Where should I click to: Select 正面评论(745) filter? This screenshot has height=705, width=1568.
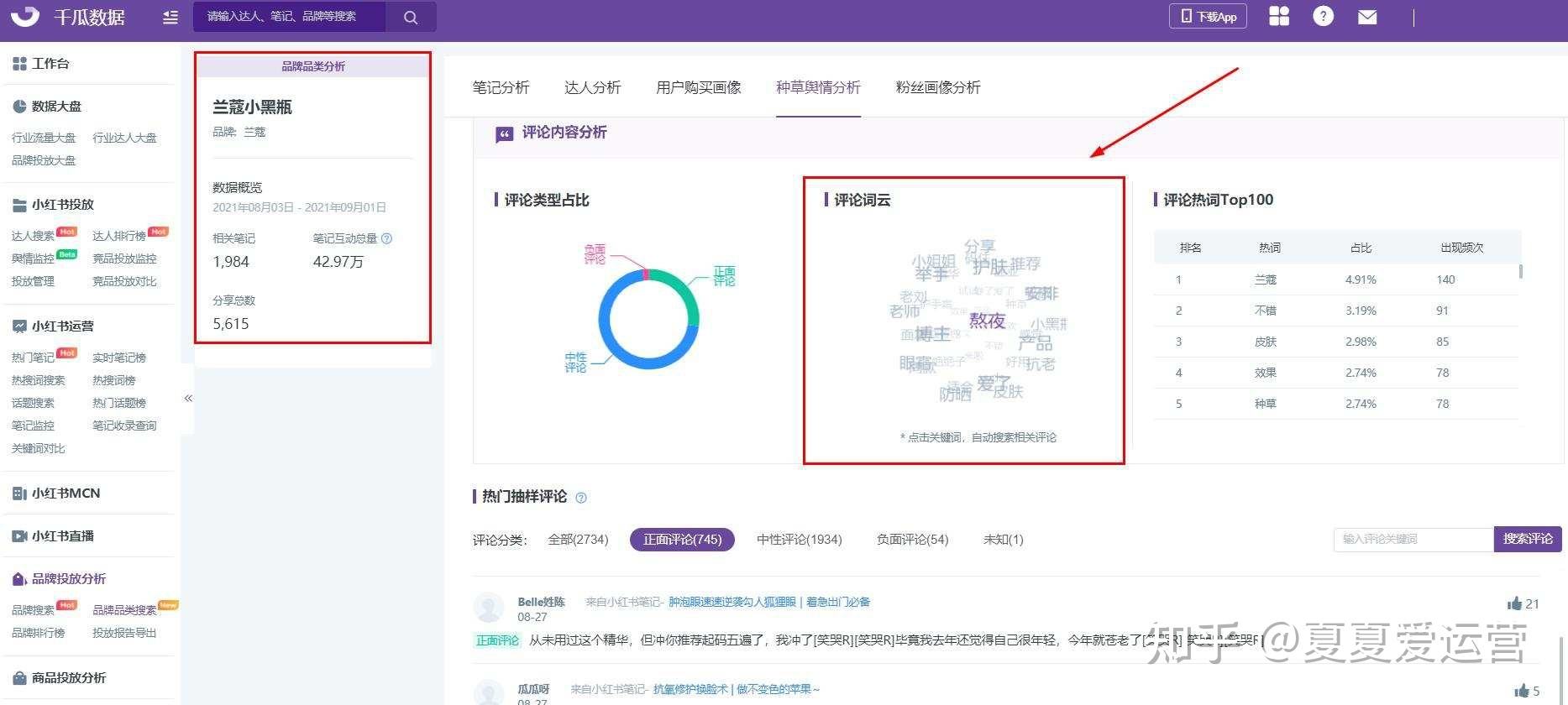pos(682,540)
